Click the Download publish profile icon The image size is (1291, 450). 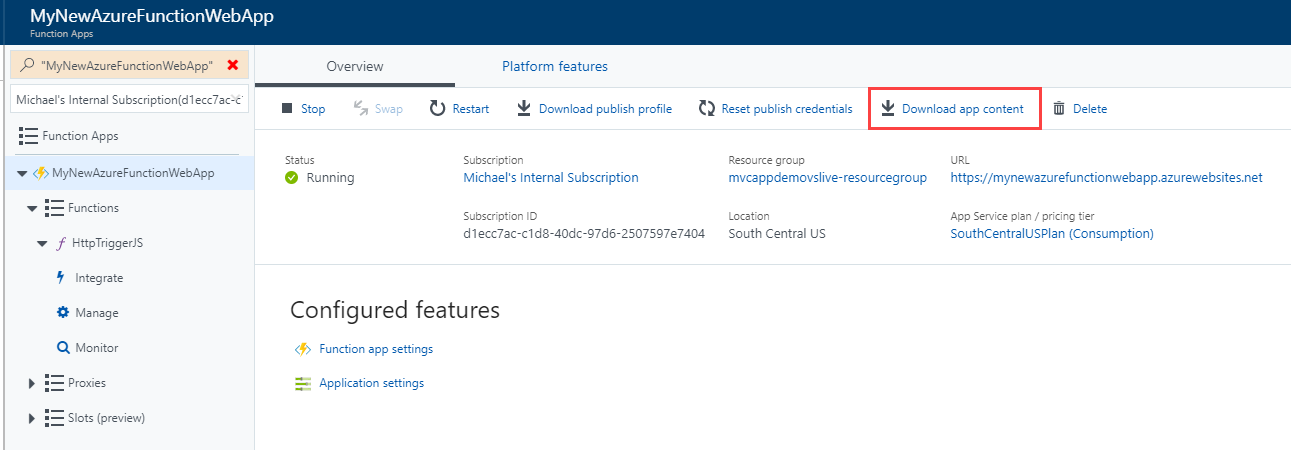tap(524, 108)
